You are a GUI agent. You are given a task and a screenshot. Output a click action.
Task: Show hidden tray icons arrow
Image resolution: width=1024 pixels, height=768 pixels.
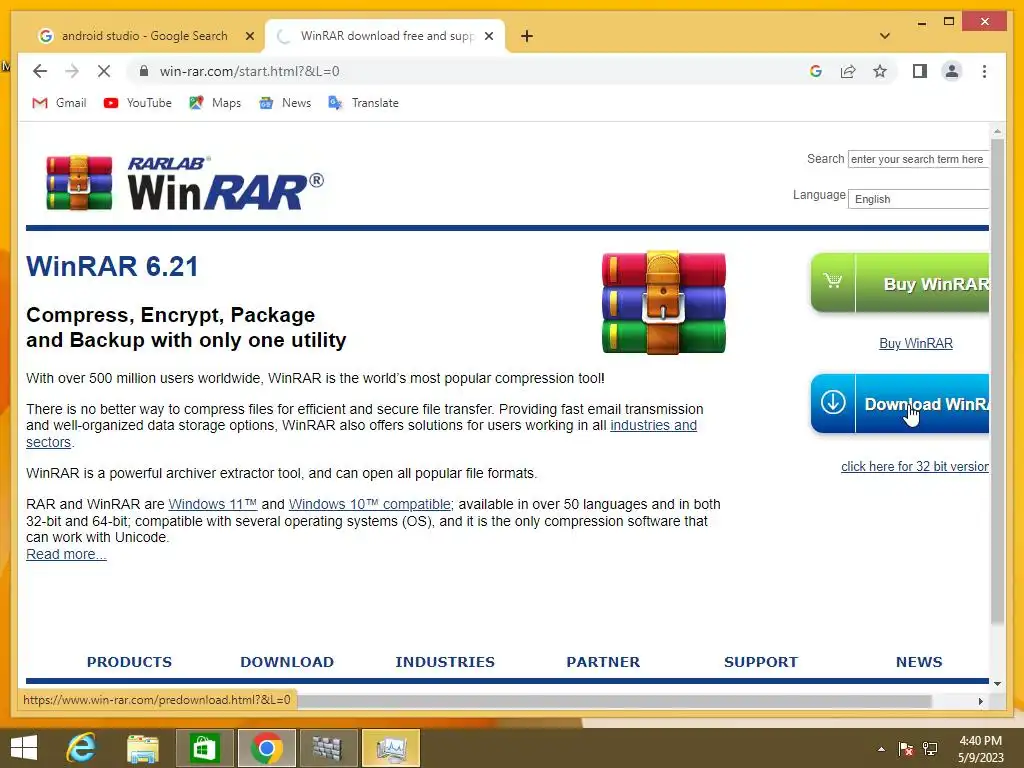[x=881, y=749]
